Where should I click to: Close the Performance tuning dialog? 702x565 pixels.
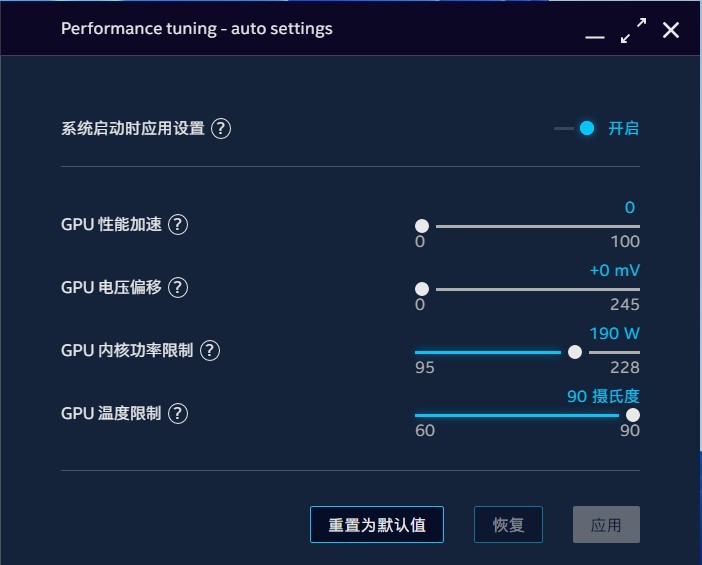coord(671,30)
